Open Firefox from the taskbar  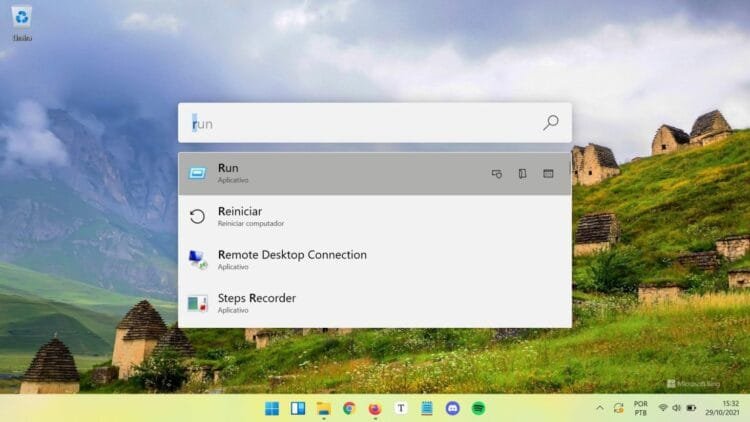pyautogui.click(x=375, y=408)
